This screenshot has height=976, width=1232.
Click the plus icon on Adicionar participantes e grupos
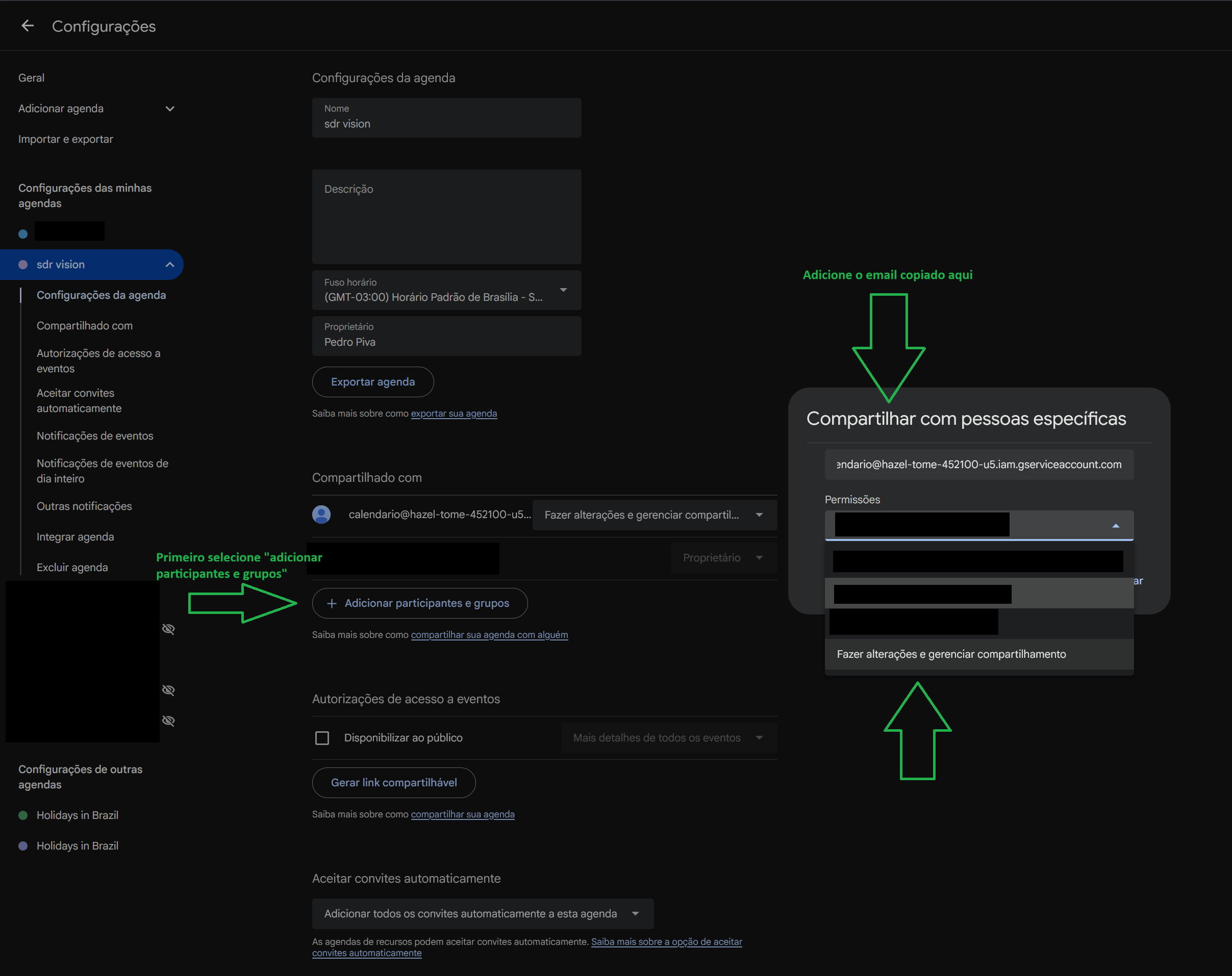pos(332,603)
